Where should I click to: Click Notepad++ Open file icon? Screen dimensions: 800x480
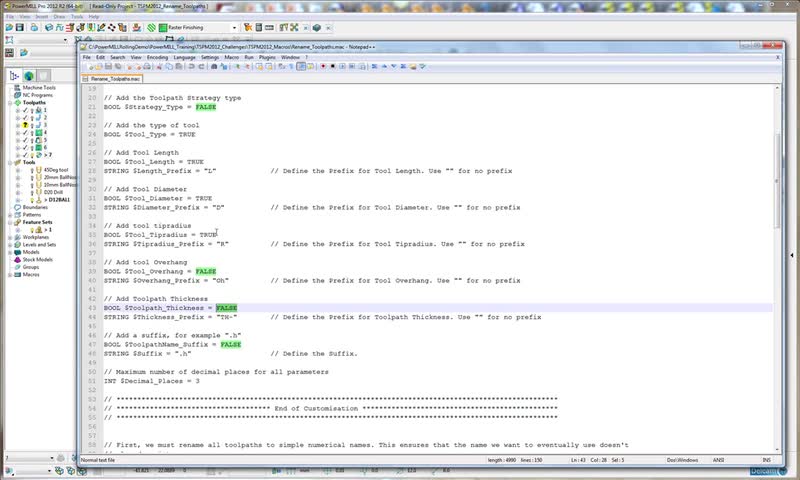pos(98,66)
